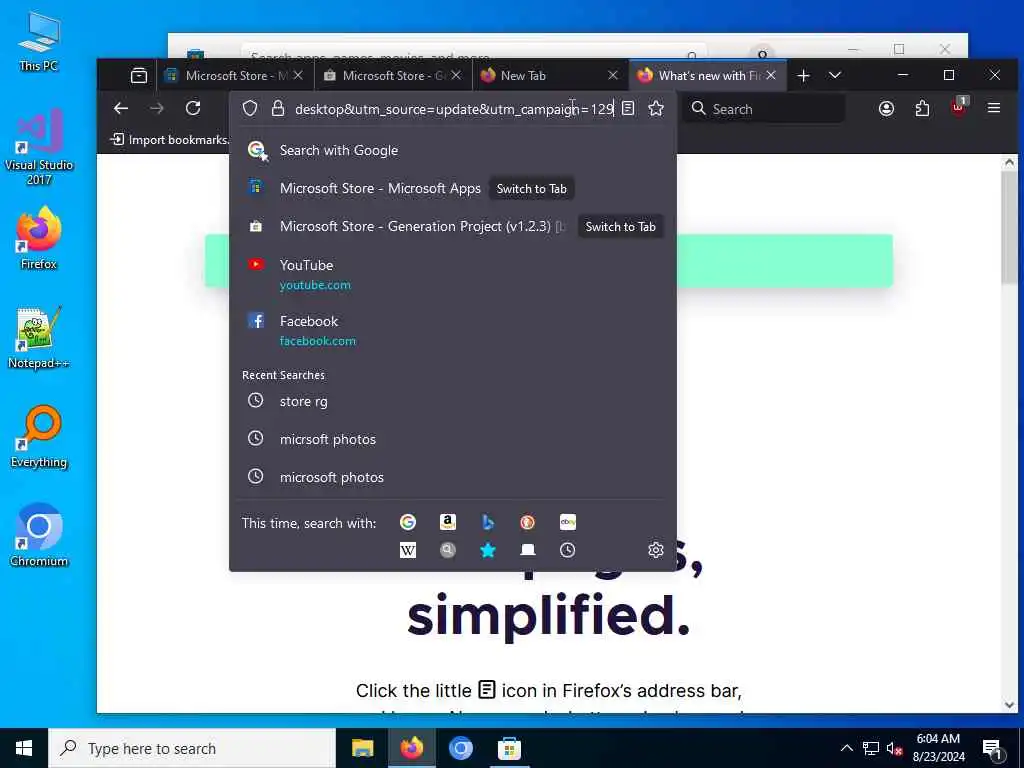Close the New Tab tab
The height and width of the screenshot is (768, 1024).
pos(613,76)
